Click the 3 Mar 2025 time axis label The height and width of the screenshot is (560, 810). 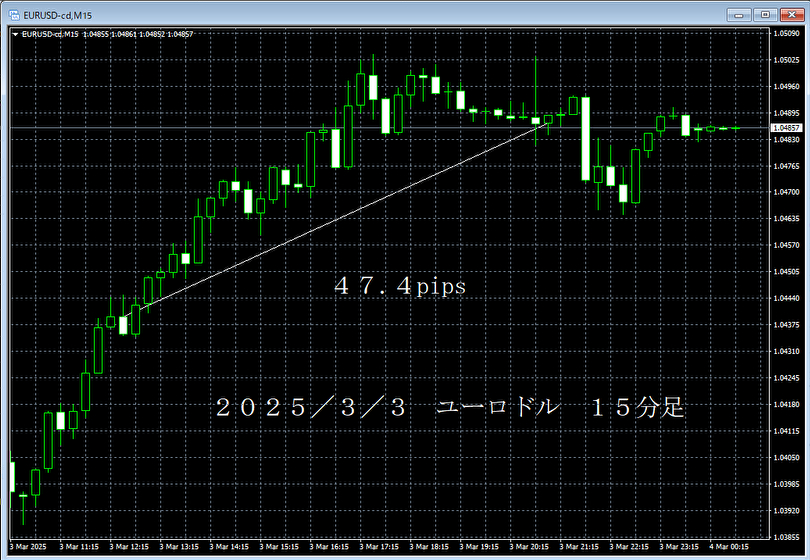pyautogui.click(x=28, y=547)
